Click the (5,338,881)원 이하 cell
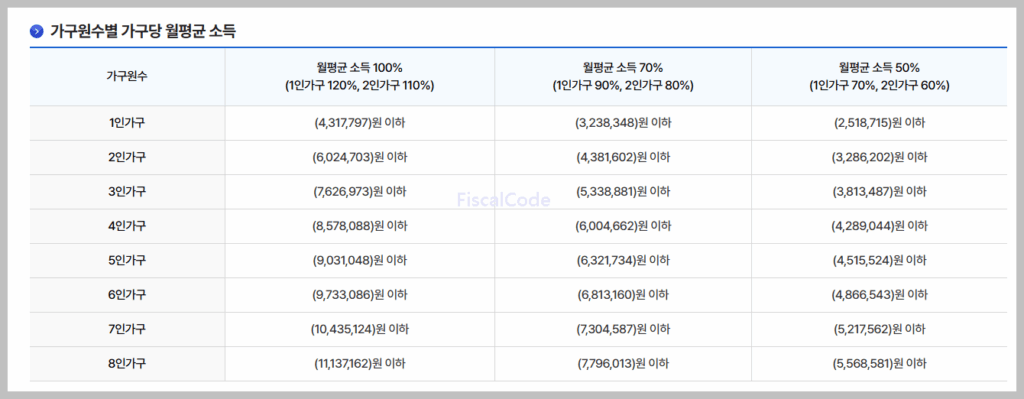 point(623,192)
